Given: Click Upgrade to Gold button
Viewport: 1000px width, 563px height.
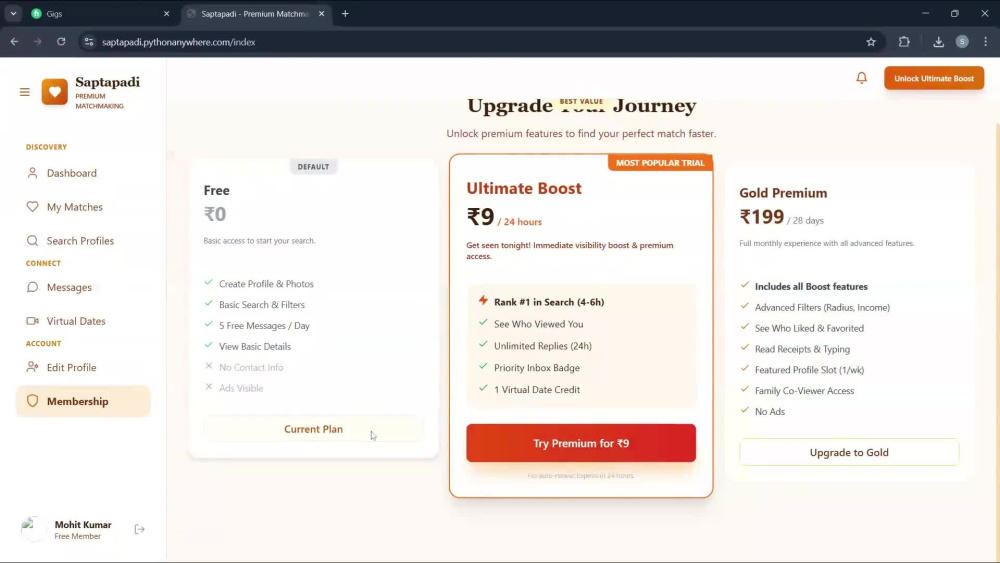Looking at the screenshot, I should [x=849, y=452].
